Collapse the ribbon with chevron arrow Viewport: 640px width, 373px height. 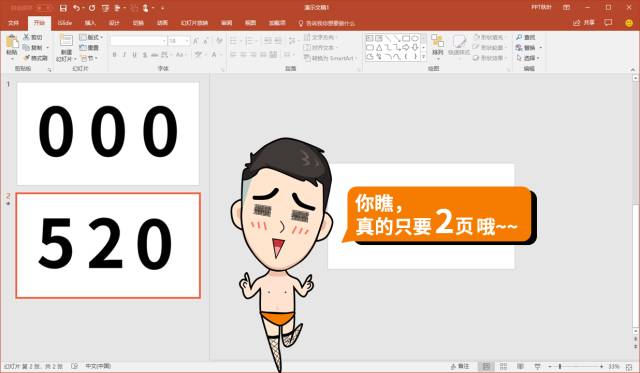tap(633, 70)
